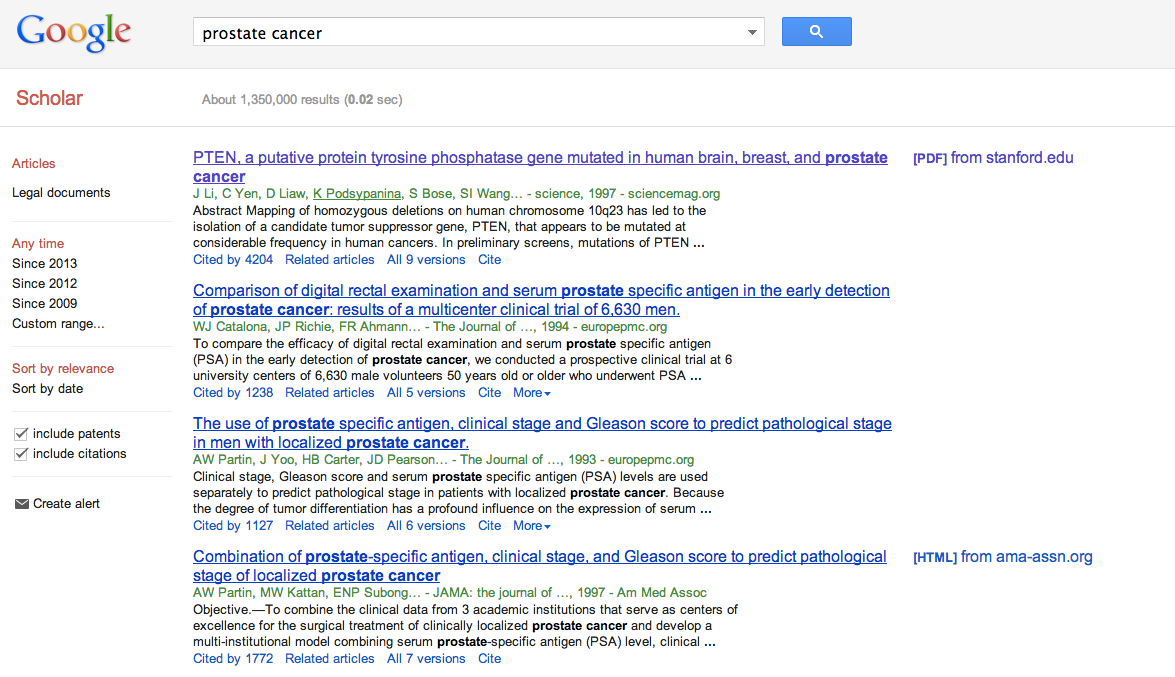Image resolution: width=1175 pixels, height=677 pixels.
Task: View All 6 versions
Action: [426, 526]
